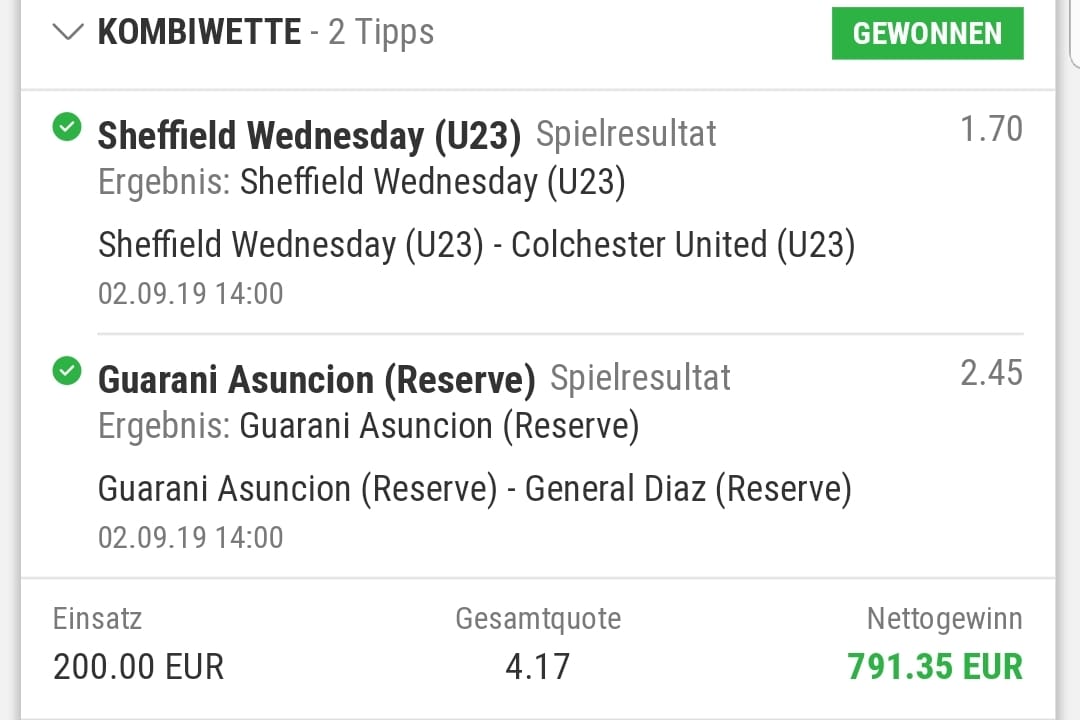Click the green checkmark beside Sheffield Wednesday
Screen dimensions: 1080x720
tap(67, 128)
